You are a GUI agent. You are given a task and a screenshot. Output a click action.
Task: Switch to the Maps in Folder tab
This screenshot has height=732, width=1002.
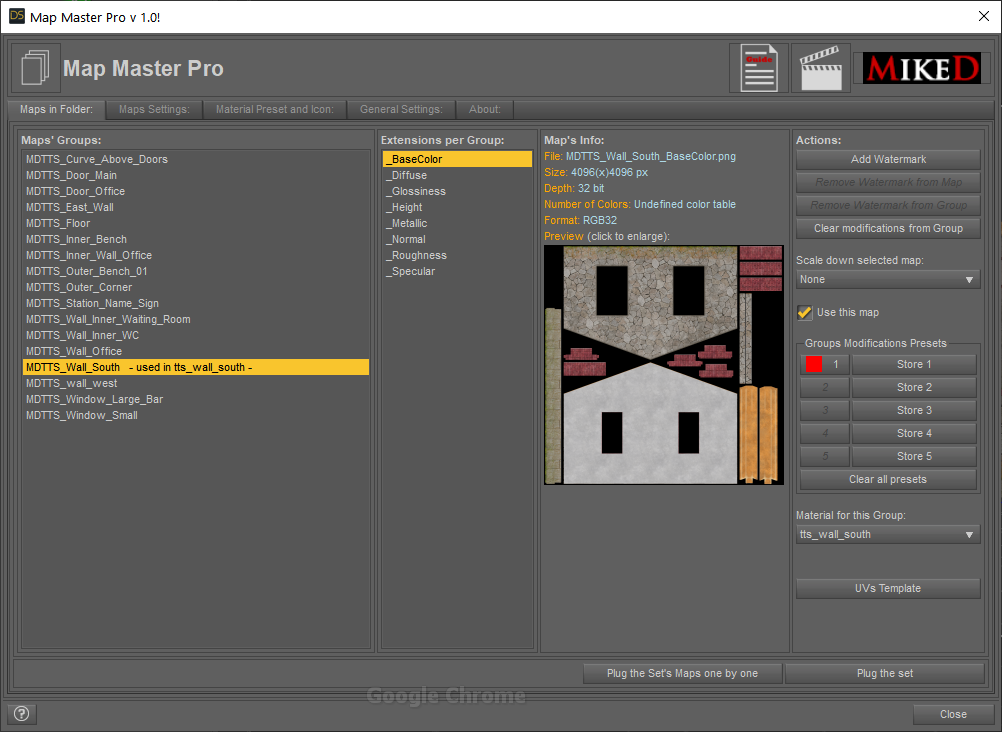[x=56, y=109]
